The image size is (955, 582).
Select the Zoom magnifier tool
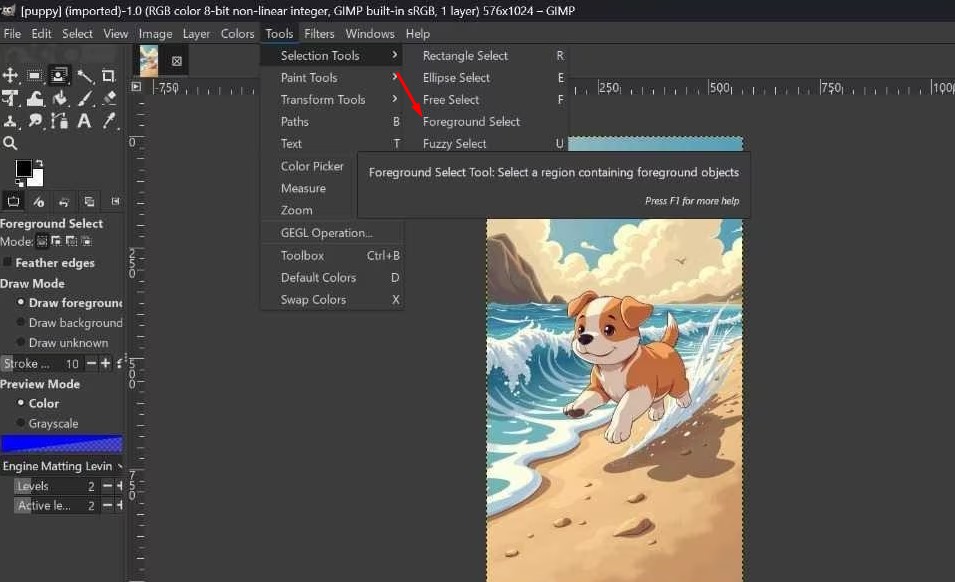click(10, 144)
